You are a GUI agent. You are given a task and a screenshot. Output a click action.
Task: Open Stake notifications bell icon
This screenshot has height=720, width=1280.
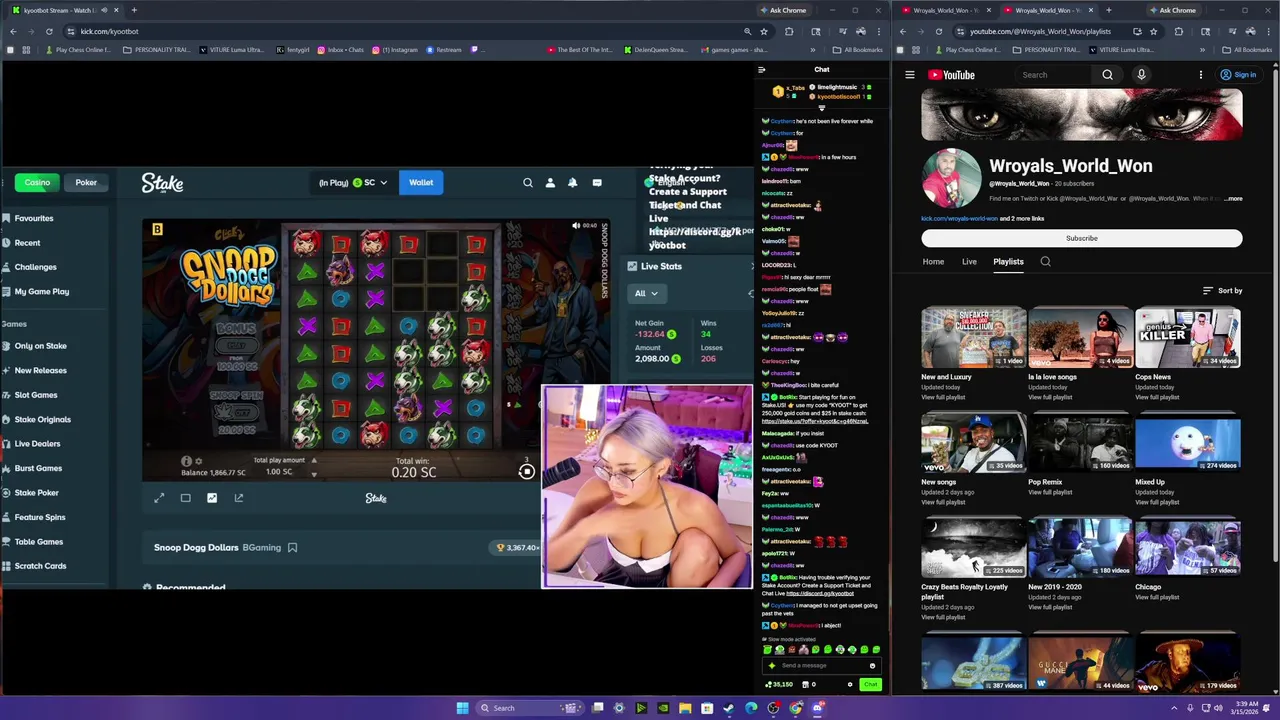[572, 183]
